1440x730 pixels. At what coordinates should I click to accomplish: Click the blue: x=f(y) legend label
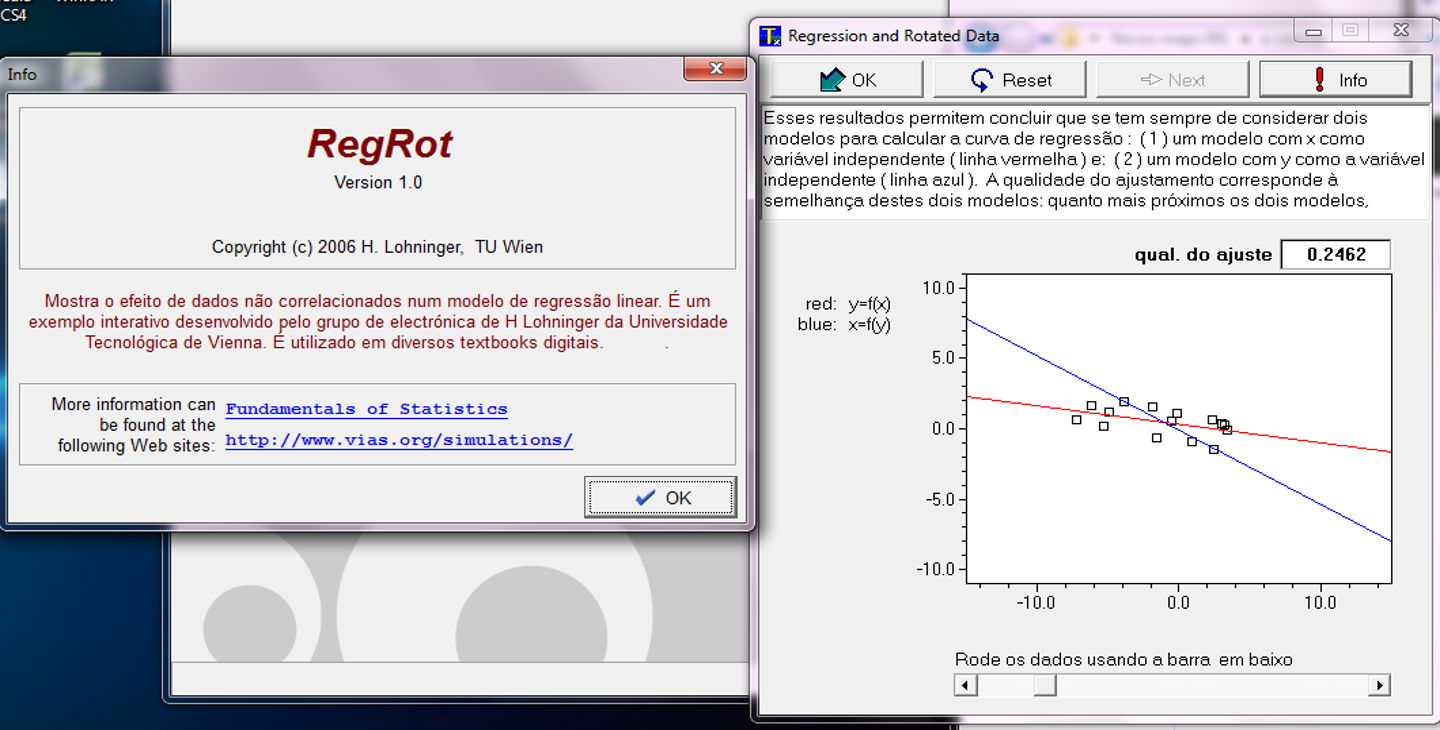[x=844, y=324]
